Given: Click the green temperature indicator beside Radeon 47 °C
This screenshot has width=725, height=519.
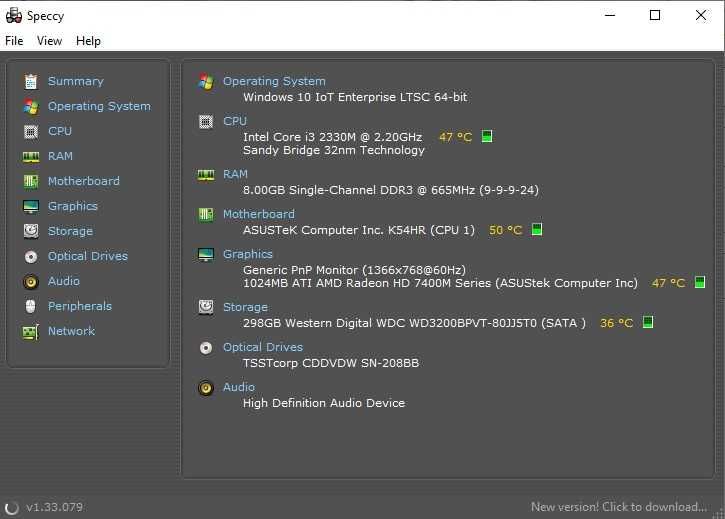Looking at the screenshot, I should pos(700,282).
